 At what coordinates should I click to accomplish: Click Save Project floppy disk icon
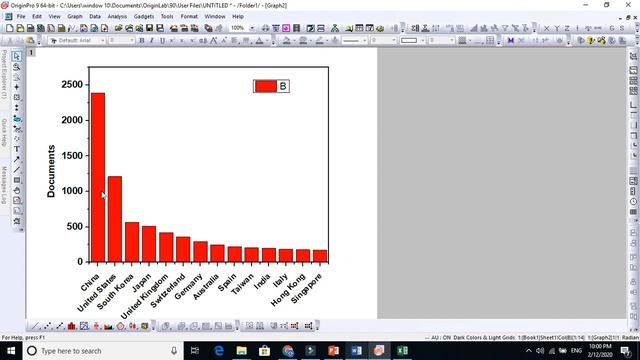pyautogui.click(x=149, y=28)
